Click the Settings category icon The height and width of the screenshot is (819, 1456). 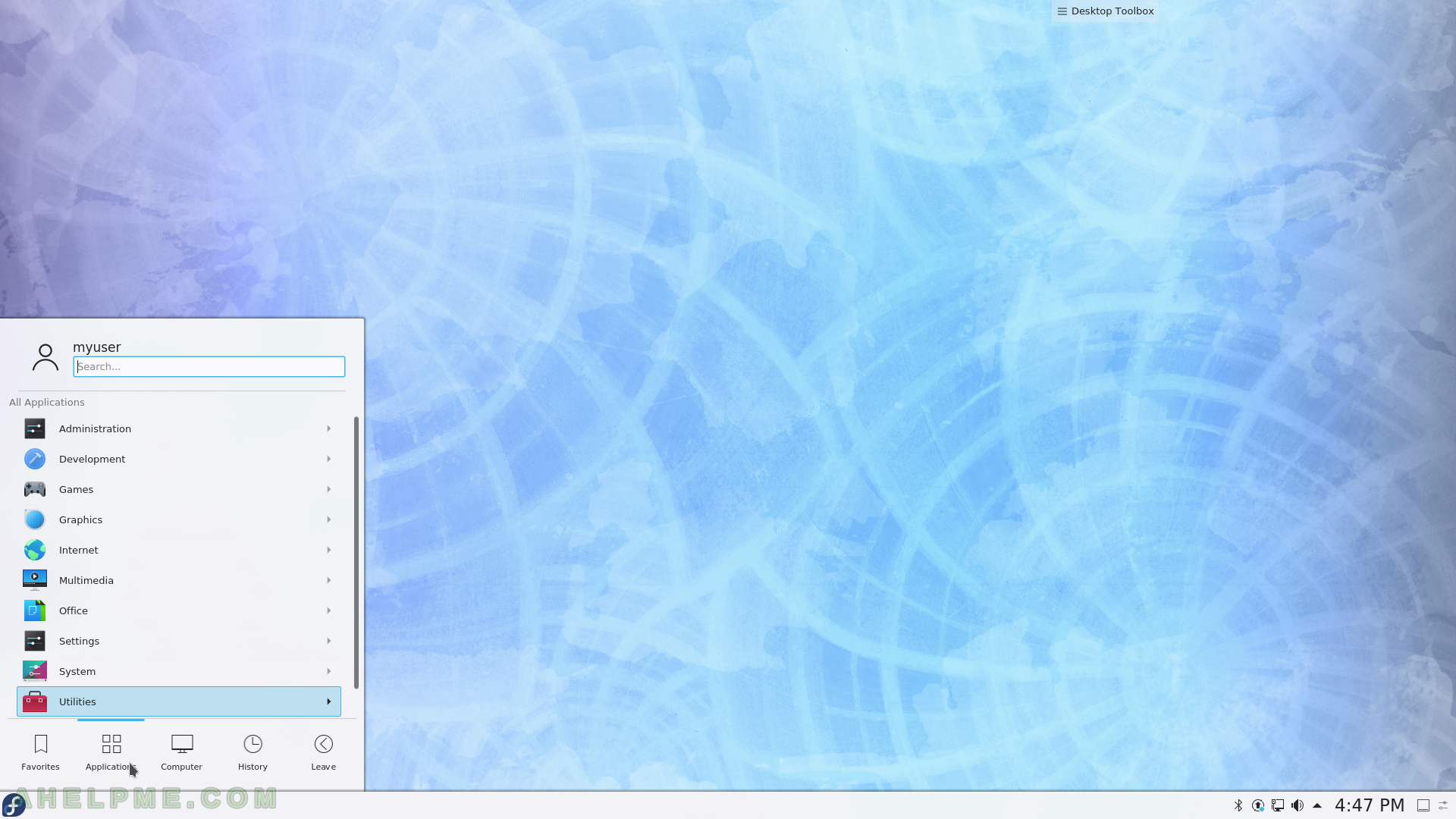pos(35,641)
